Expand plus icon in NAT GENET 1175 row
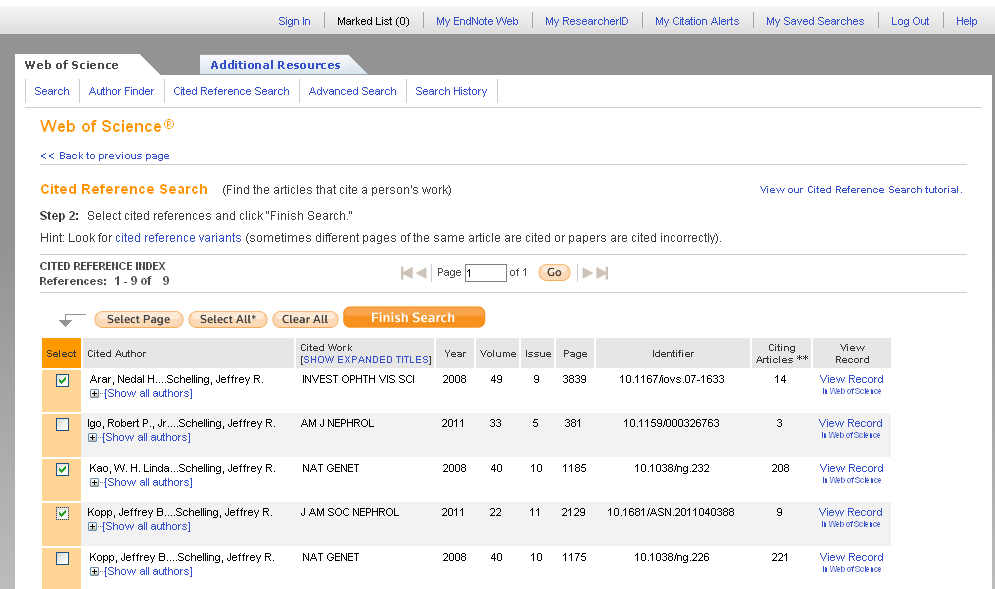Viewport: 995px width, 589px height. tap(94, 571)
